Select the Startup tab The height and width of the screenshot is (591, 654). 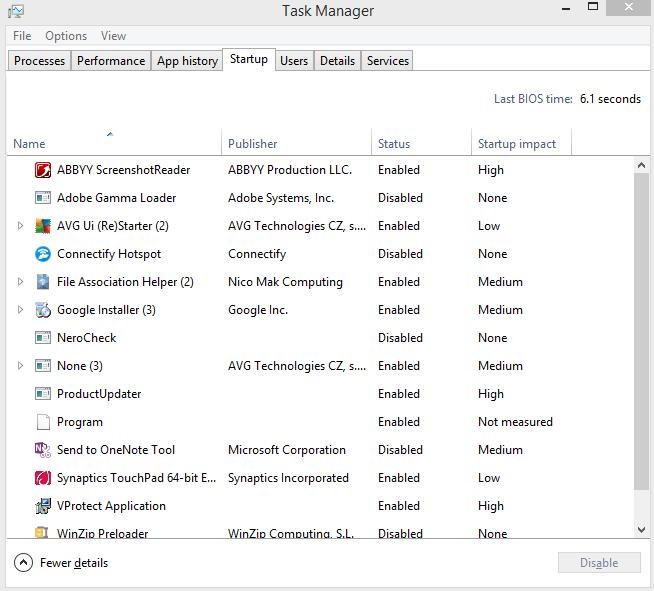click(x=249, y=60)
